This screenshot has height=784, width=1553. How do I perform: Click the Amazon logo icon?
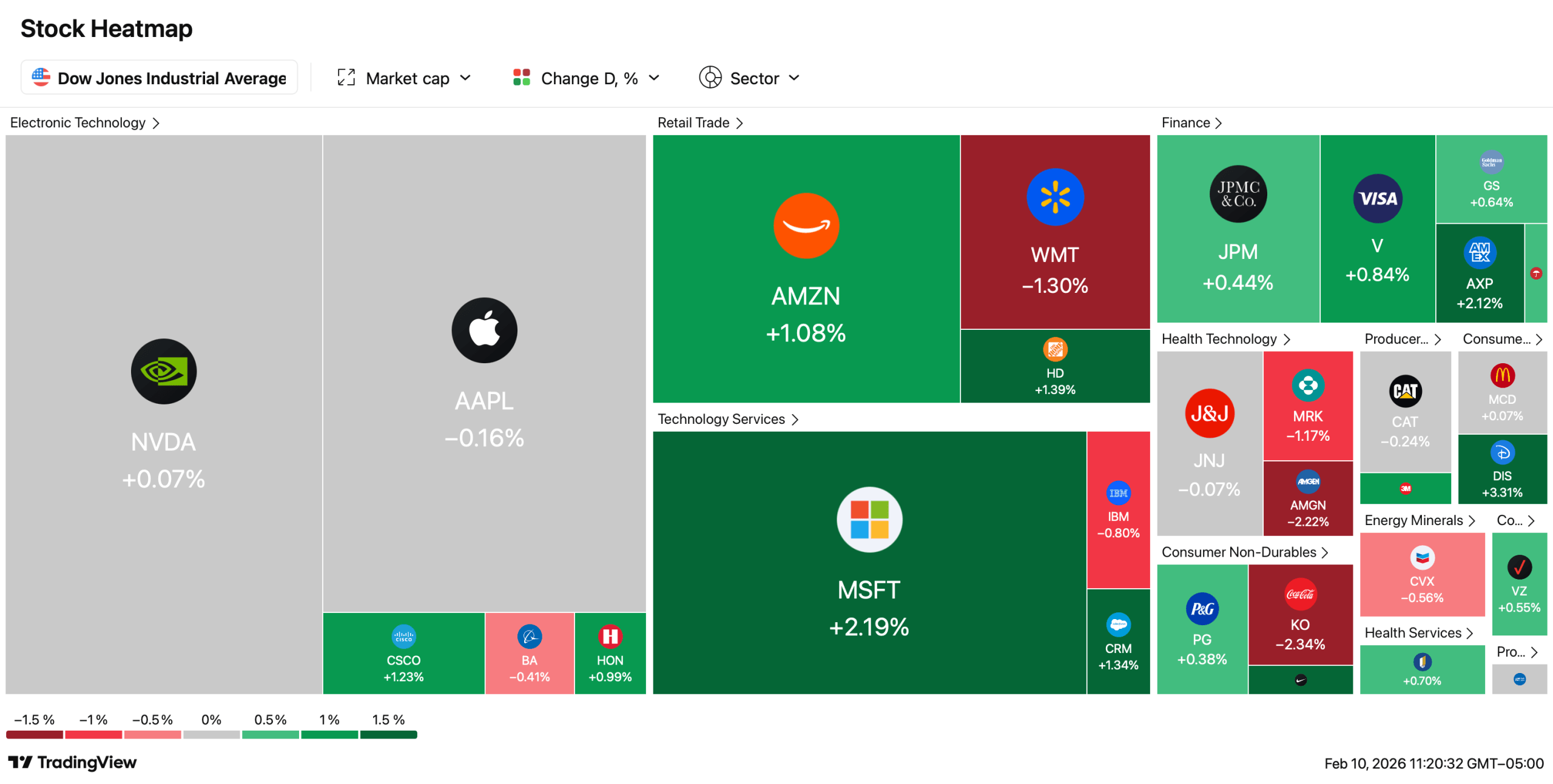[806, 226]
